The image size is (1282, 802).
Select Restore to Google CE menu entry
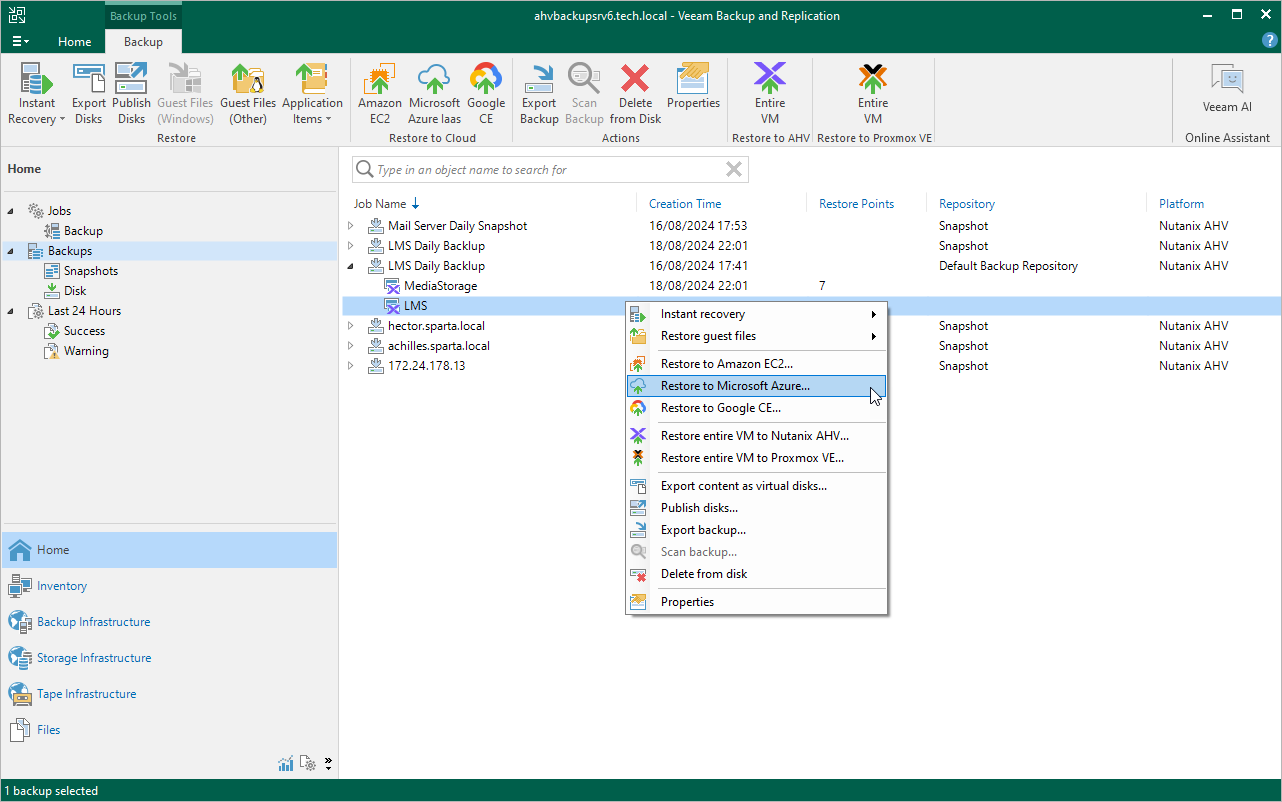click(720, 408)
